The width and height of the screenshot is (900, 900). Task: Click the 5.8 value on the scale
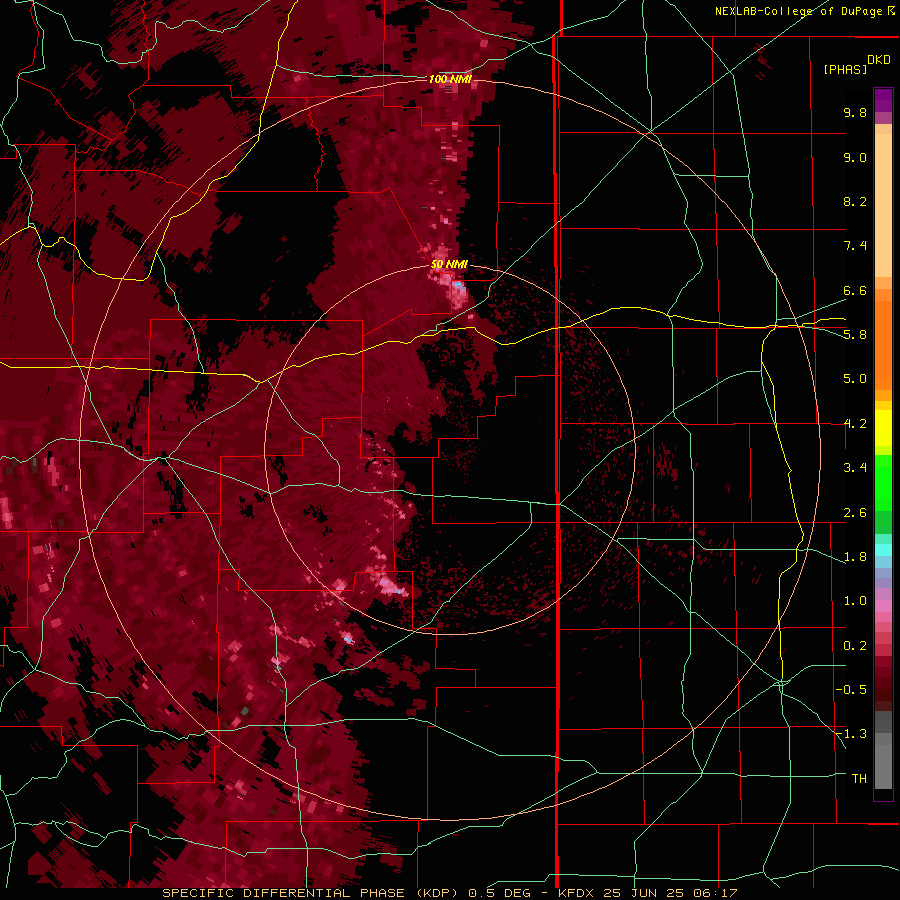[x=855, y=335]
